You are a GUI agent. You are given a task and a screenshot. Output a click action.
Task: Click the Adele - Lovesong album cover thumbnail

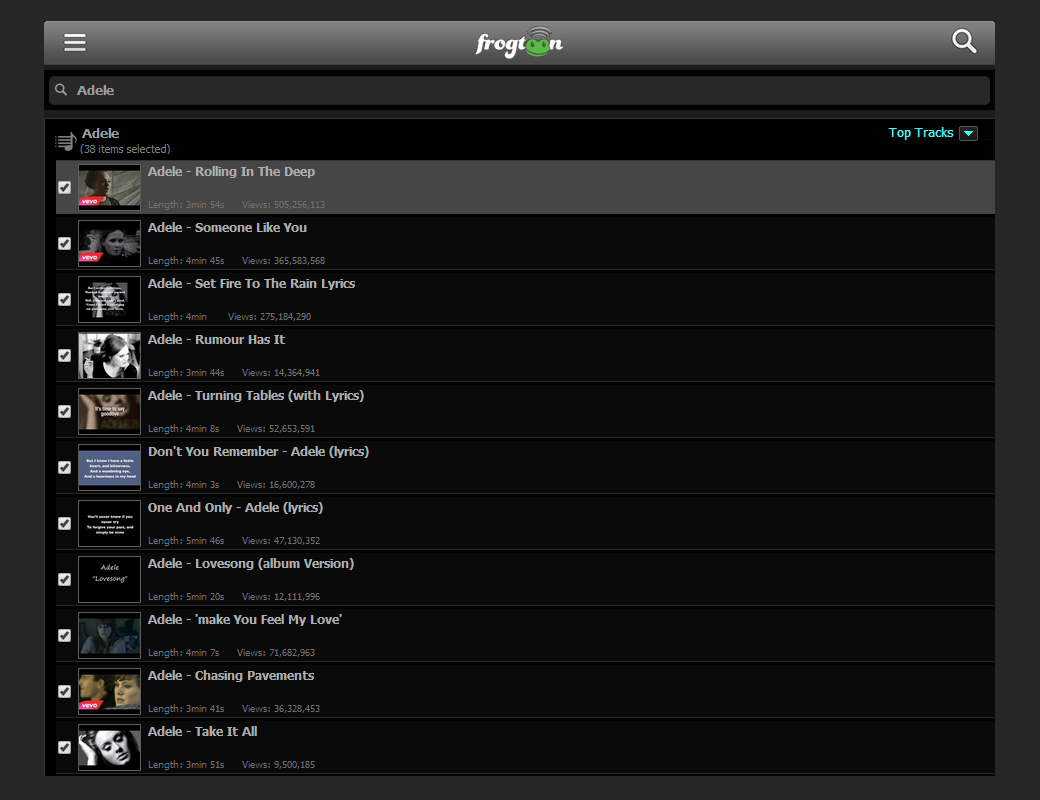[109, 579]
